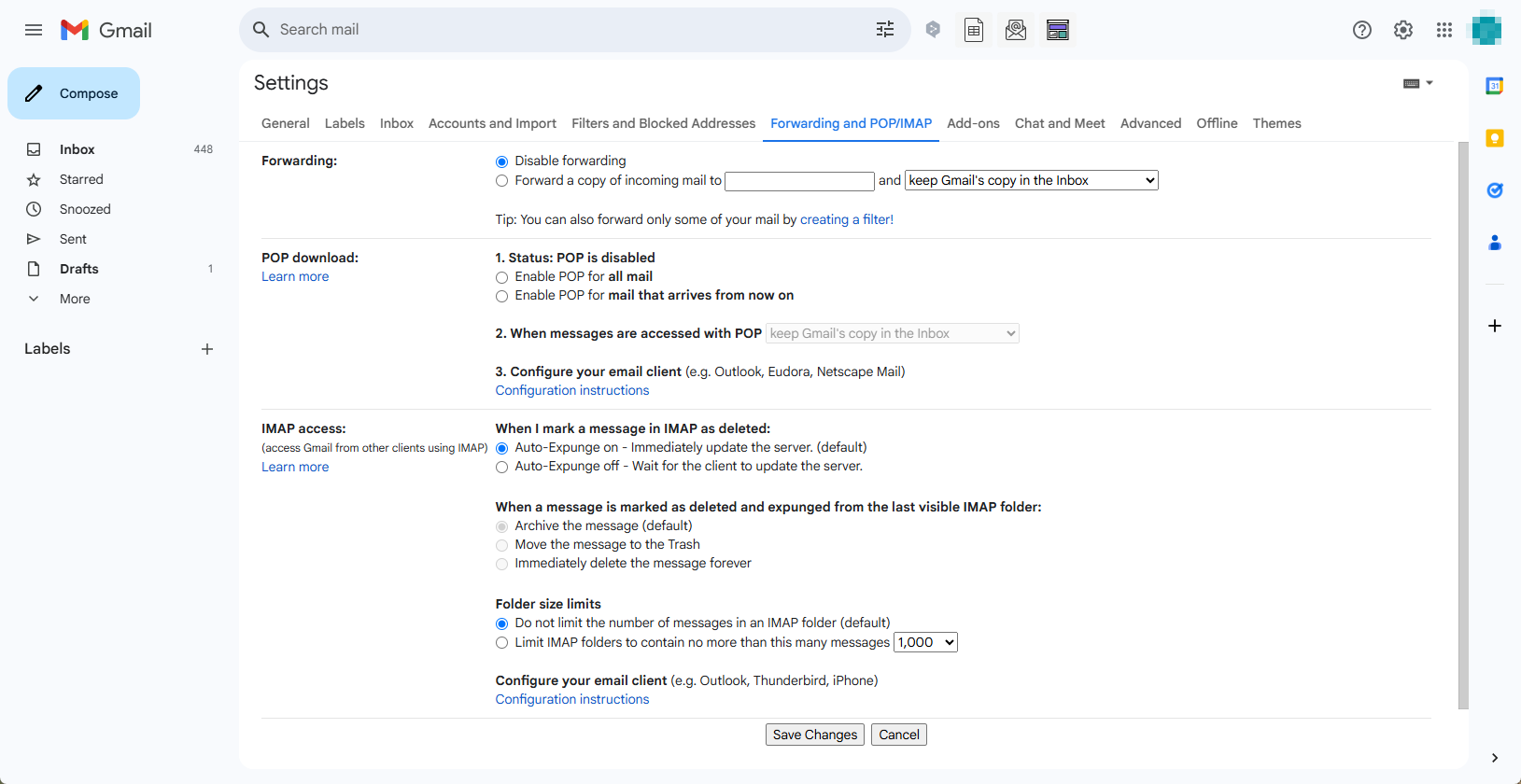Open Google Keep side panel
Screen dimensions: 1521x784
point(1495,138)
